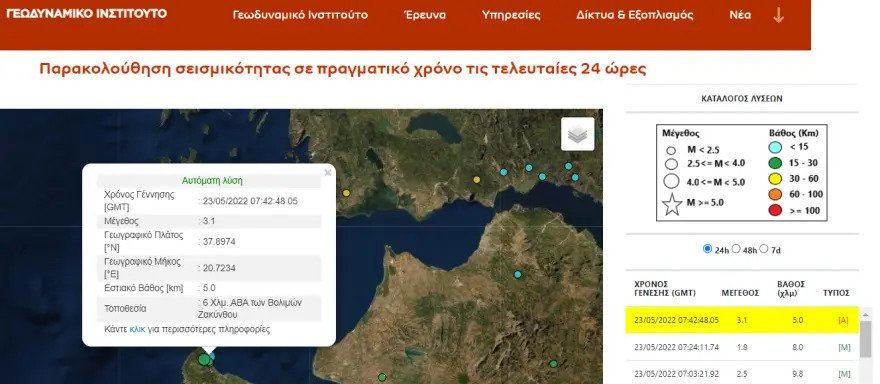Select the 07:24:11.74 earthquake row
This screenshot has height=384, width=880.
tap(742, 348)
